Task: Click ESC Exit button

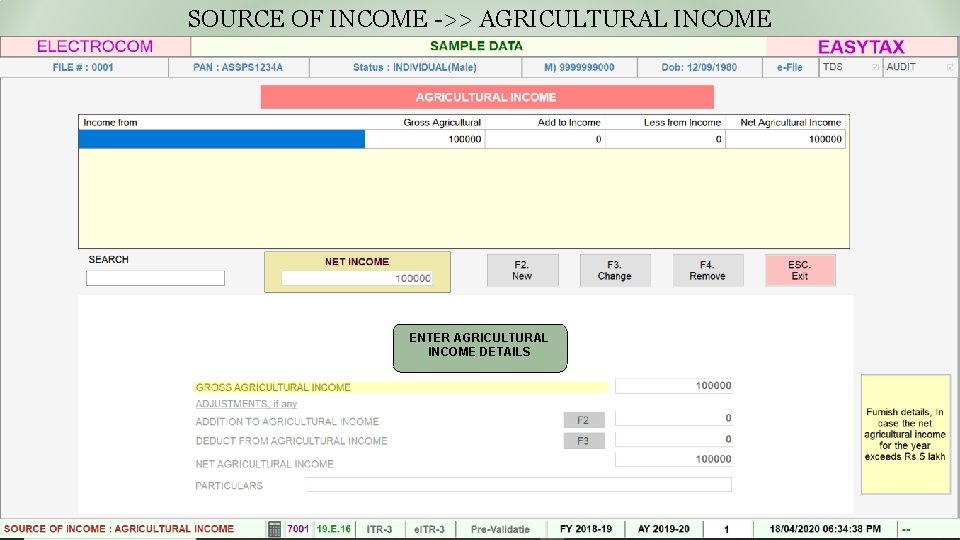Action: 800,271
